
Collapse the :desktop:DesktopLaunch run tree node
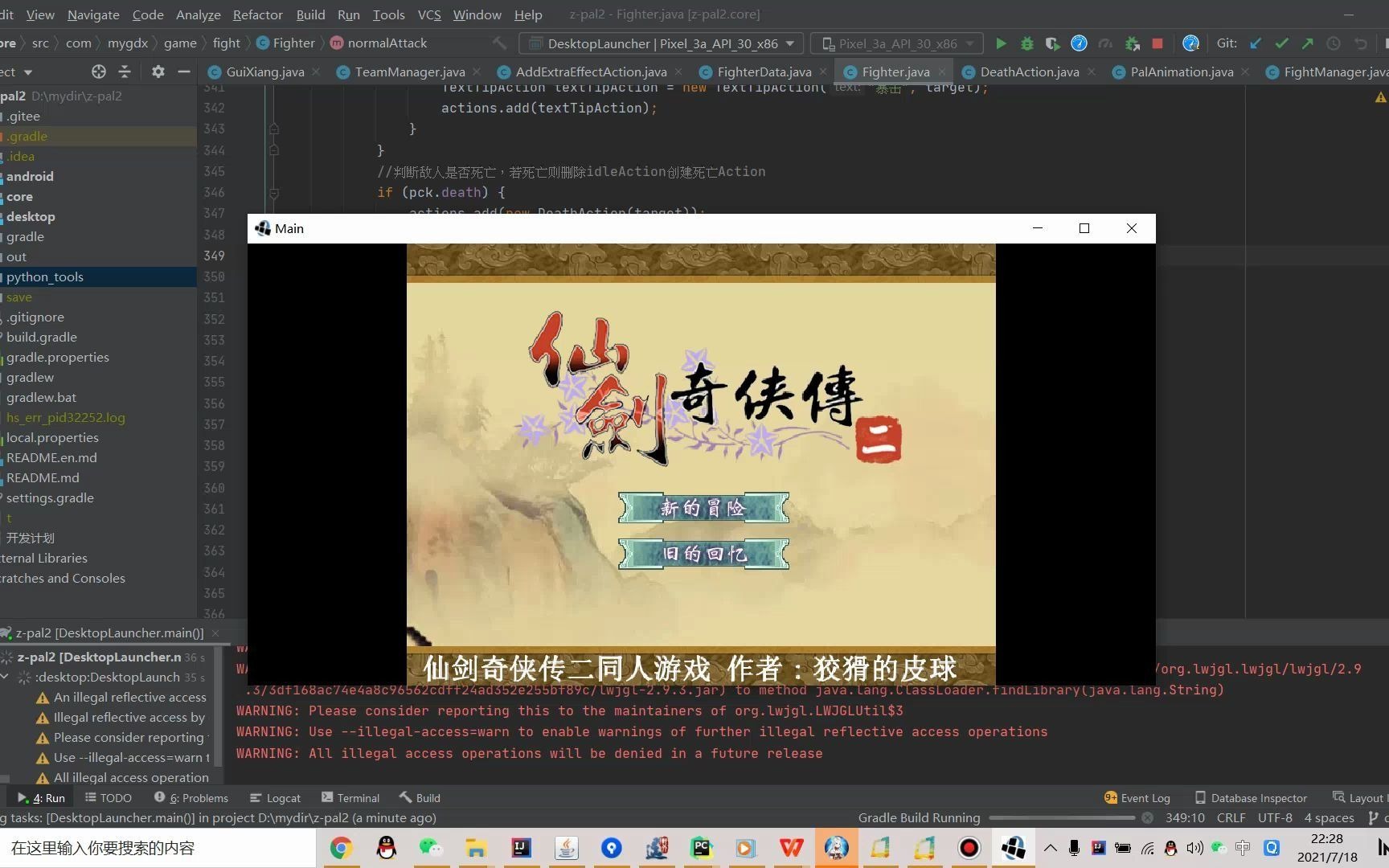6,677
